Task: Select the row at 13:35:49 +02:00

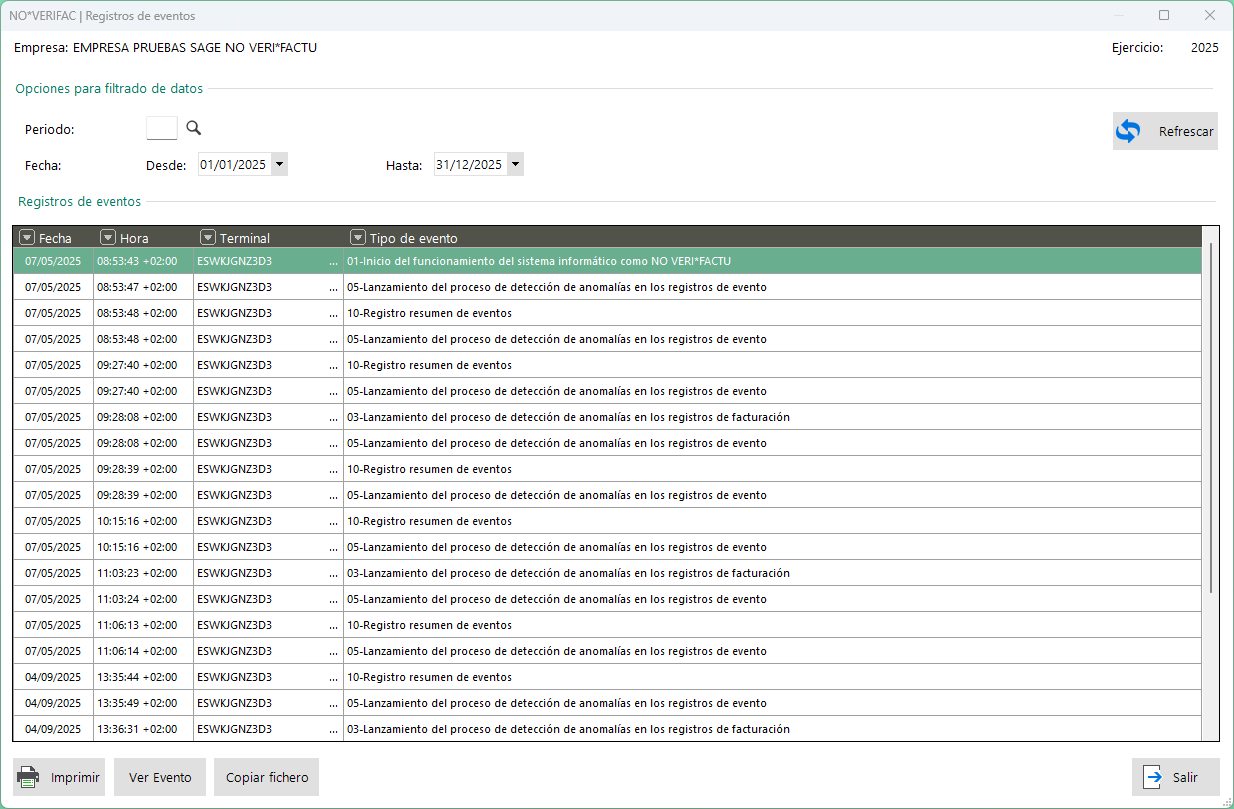Action: click(x=607, y=703)
